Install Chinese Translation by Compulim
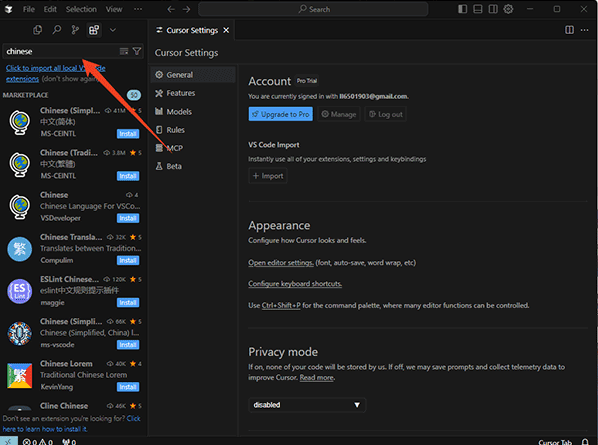 [x=128, y=260]
